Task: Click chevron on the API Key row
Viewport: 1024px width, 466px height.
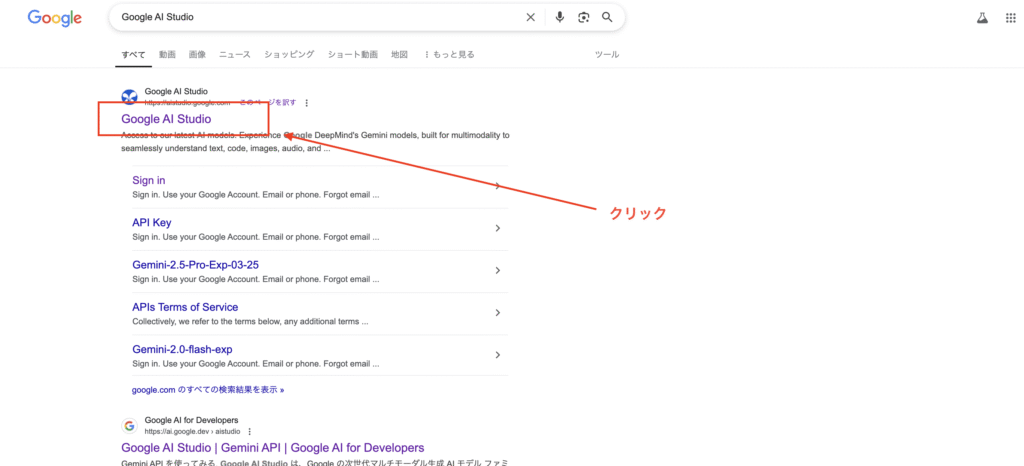Action: click(x=498, y=228)
